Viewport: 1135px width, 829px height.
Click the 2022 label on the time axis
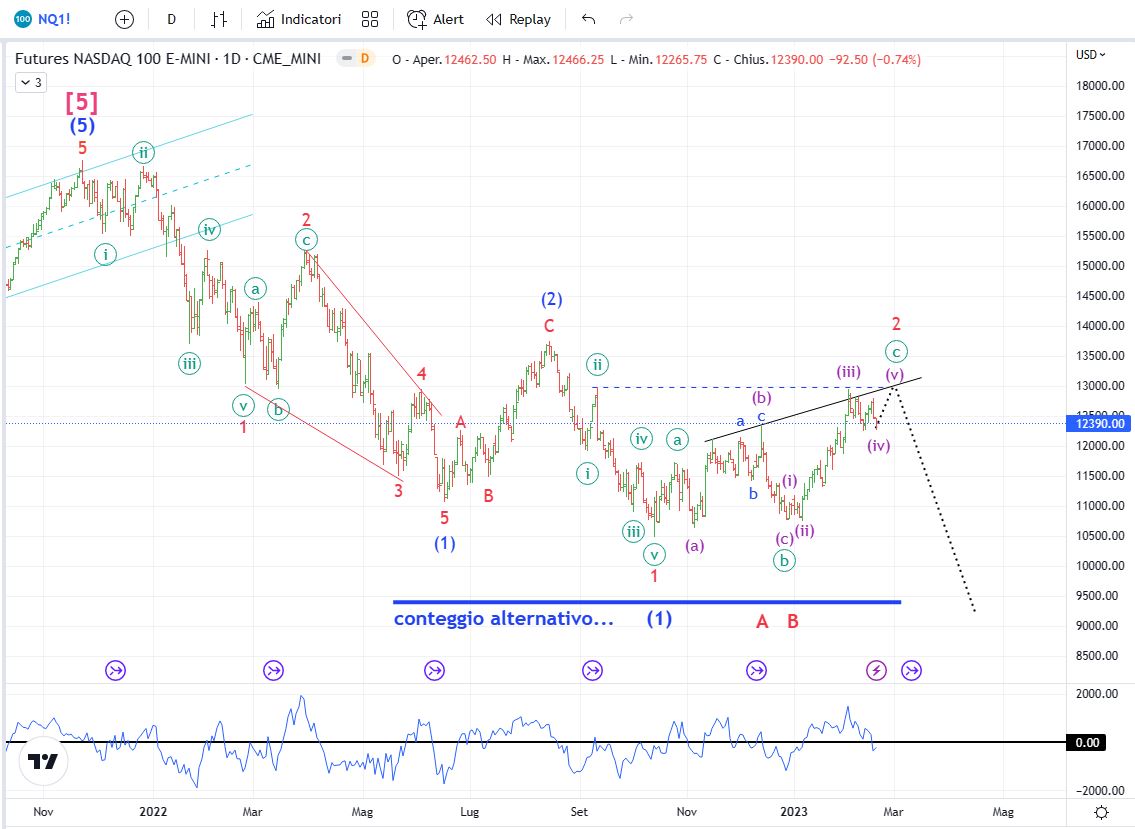pos(153,812)
